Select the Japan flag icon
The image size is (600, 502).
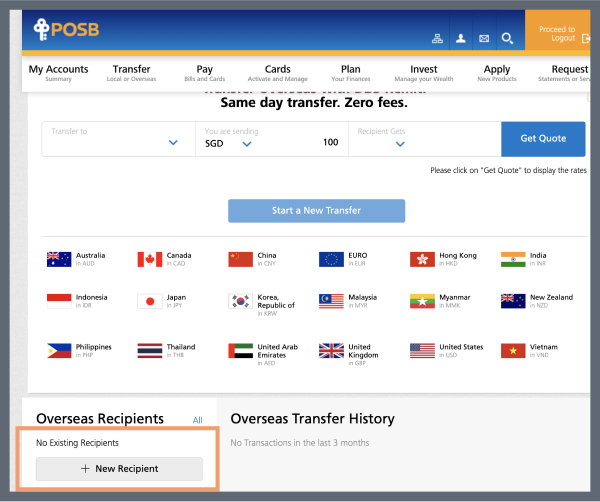point(150,301)
